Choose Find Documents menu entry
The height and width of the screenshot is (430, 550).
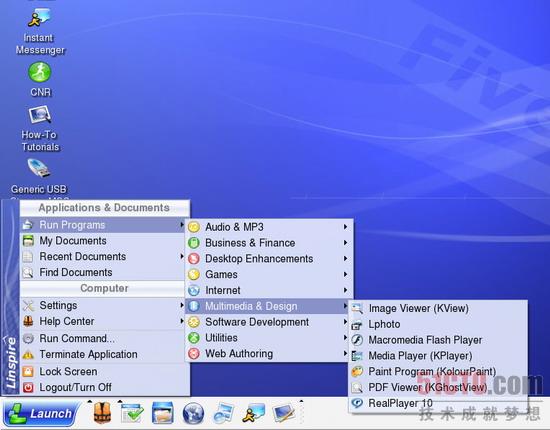pos(103,272)
